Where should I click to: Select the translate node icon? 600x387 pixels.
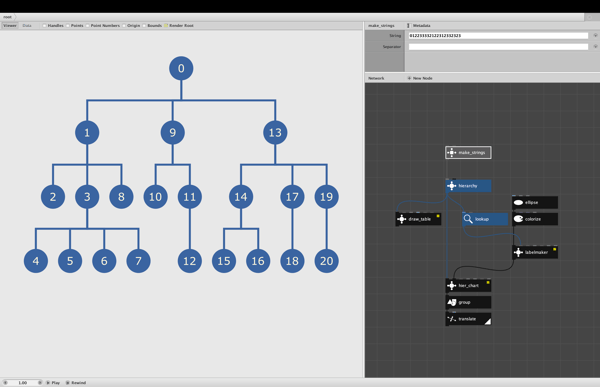pyautogui.click(x=452, y=319)
